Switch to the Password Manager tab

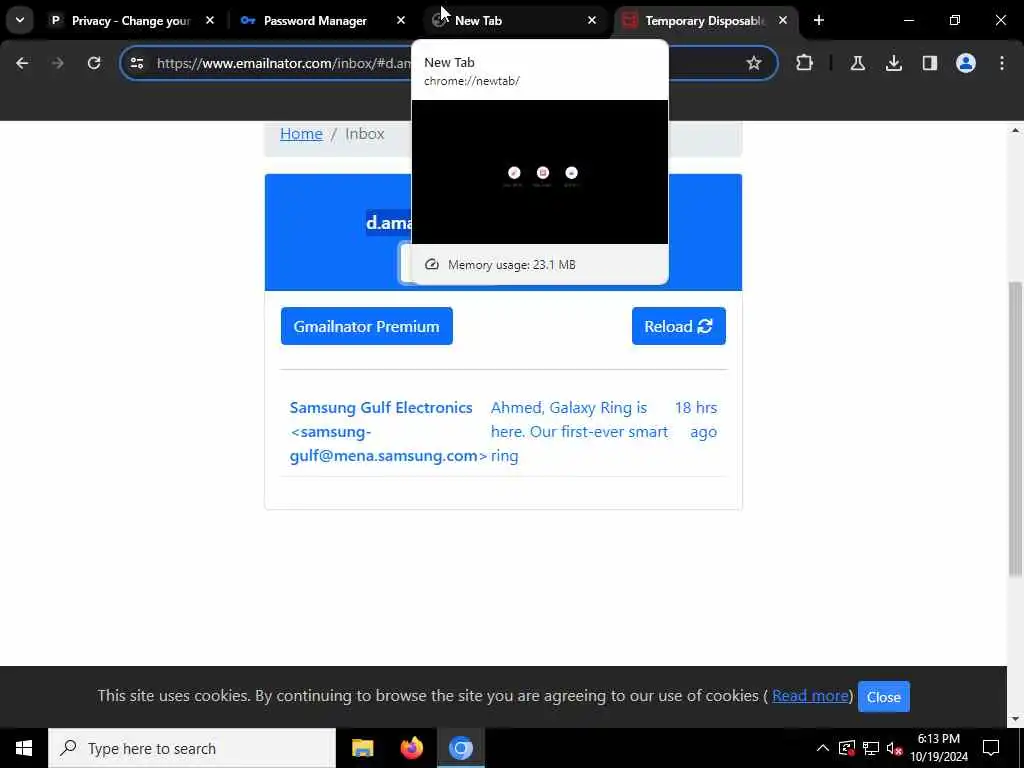315,21
